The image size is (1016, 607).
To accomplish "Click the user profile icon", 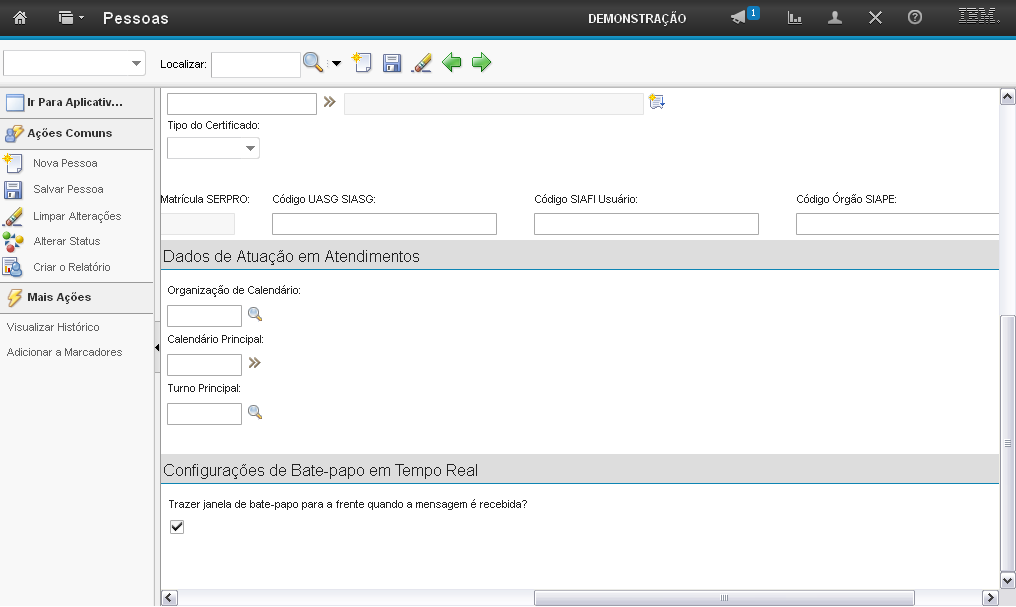I will coord(835,18).
